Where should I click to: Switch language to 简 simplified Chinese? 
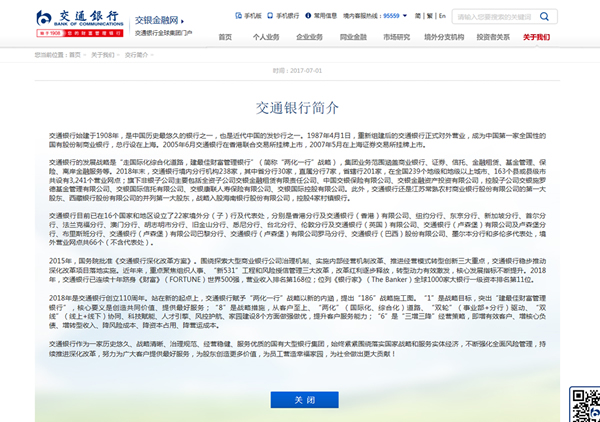pos(418,16)
